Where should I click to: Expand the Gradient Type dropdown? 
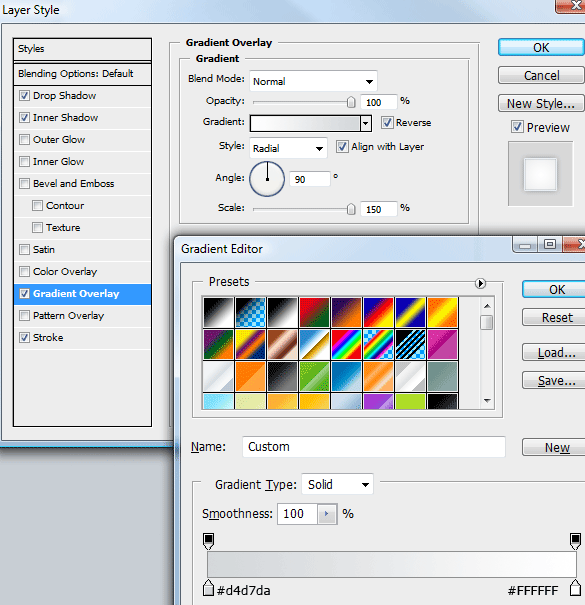337,484
